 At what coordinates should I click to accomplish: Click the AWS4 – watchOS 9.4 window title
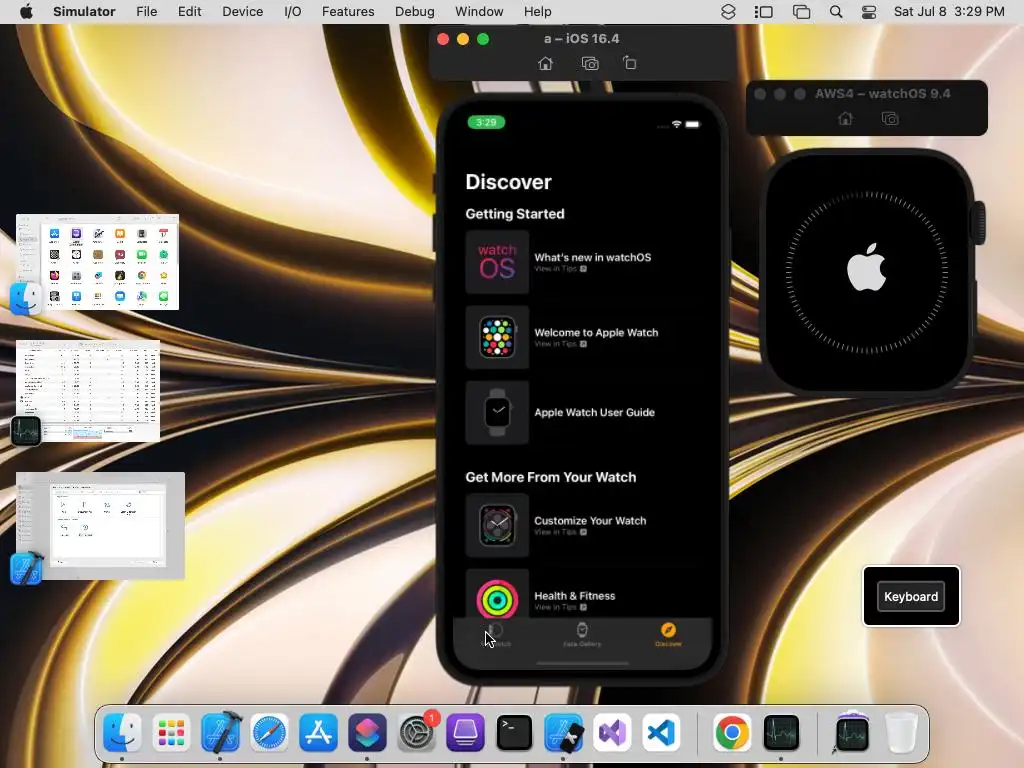(x=882, y=93)
